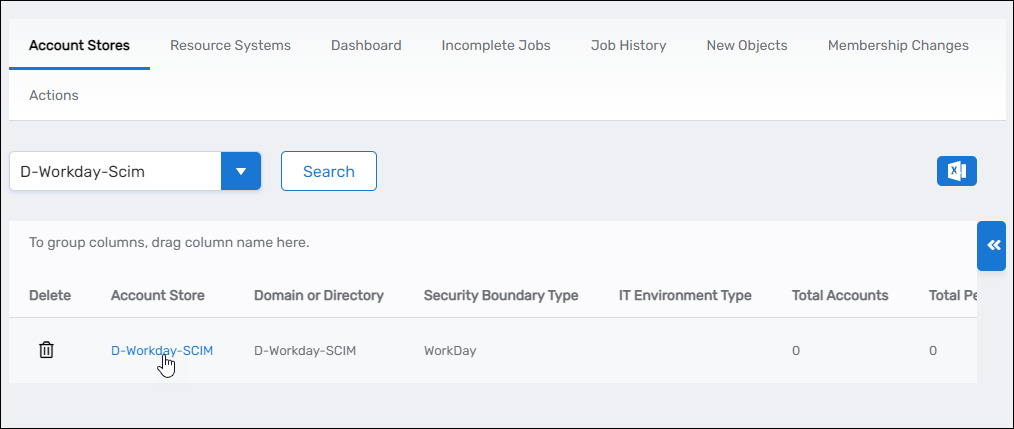
Task: Click the Security Boundary Type column header
Action: point(501,295)
